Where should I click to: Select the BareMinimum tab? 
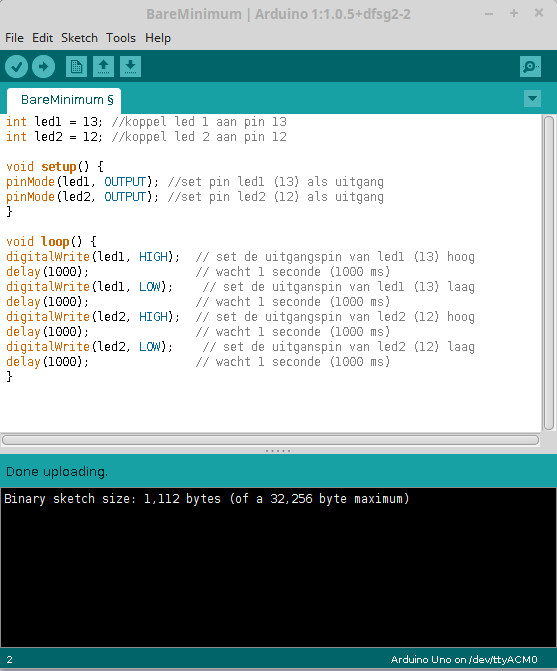click(64, 100)
